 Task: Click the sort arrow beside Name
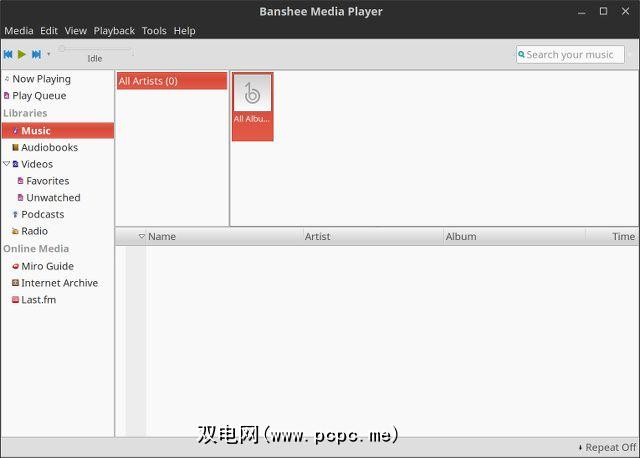[x=142, y=236]
